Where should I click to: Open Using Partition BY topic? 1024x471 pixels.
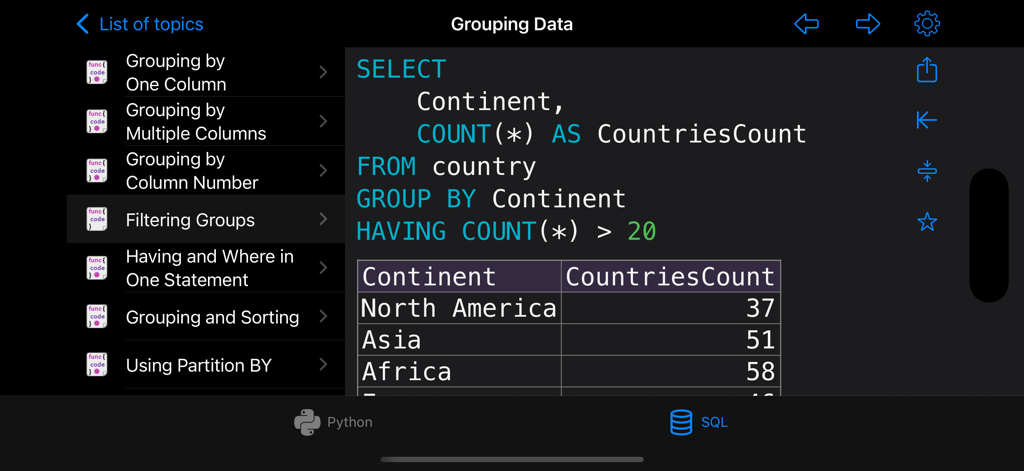[x=206, y=365]
